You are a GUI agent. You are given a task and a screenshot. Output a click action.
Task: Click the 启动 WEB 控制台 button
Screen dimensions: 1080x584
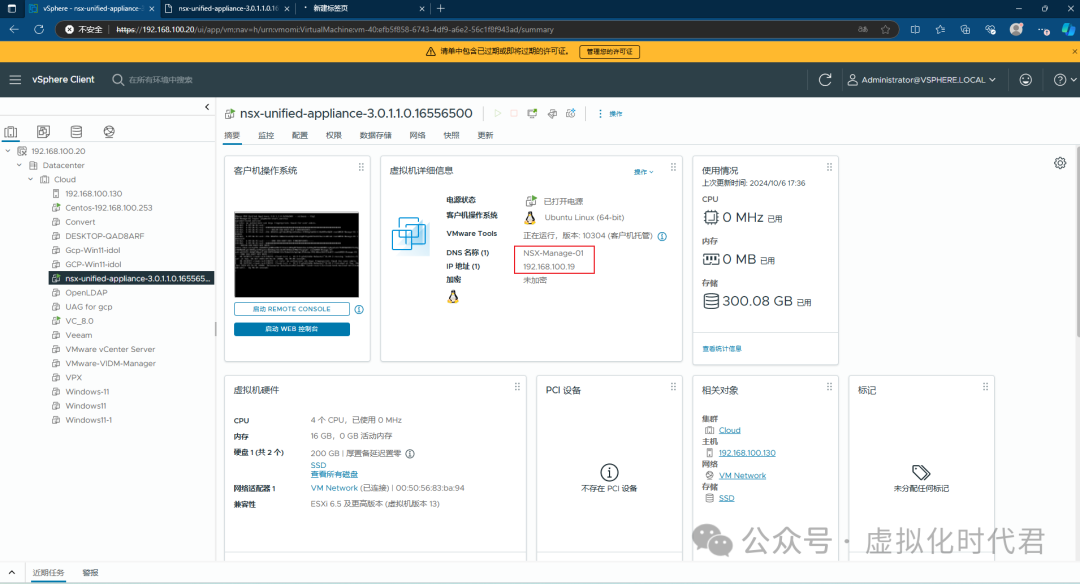[x=291, y=329]
